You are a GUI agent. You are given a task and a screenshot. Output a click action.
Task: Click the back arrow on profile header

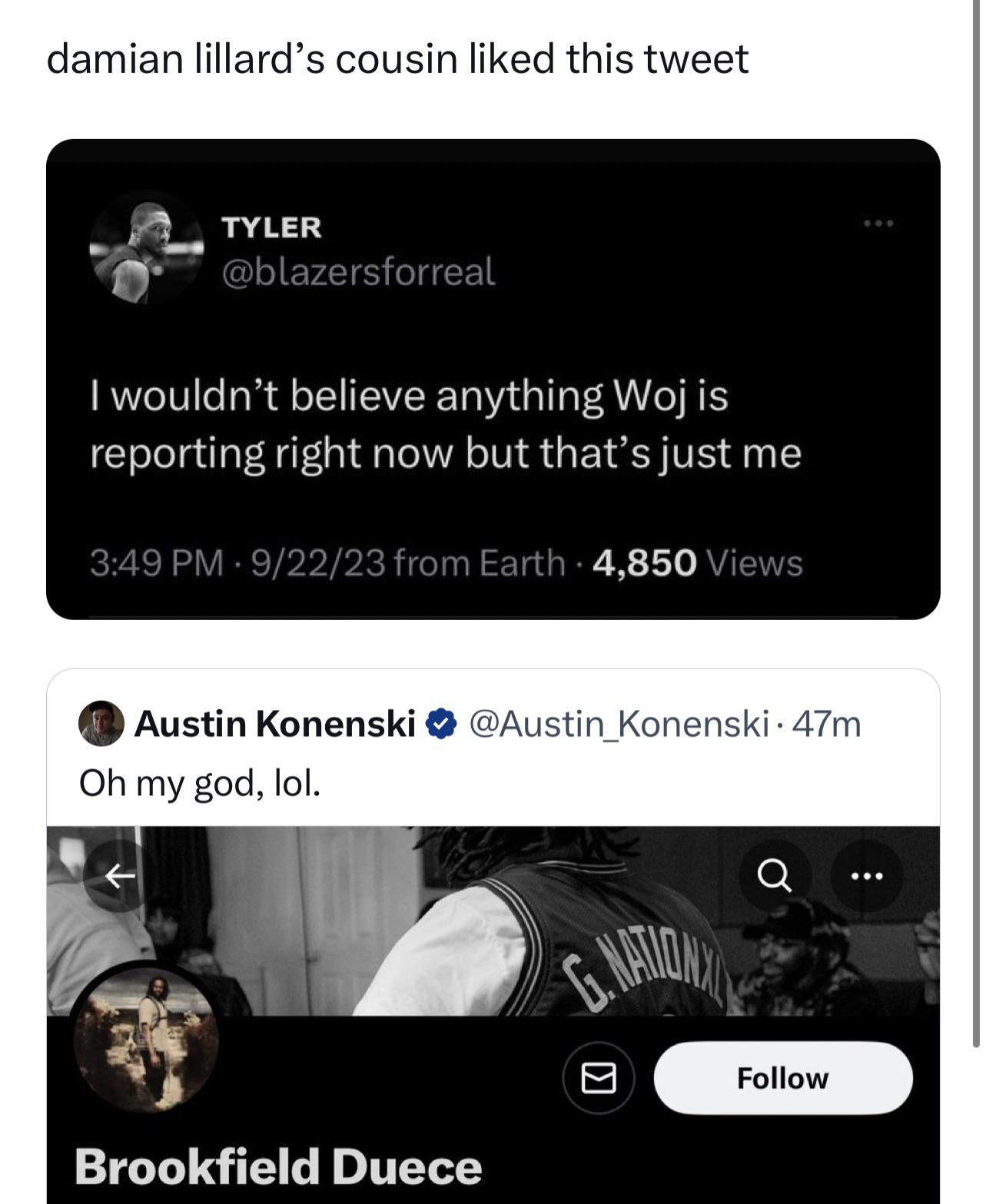[x=119, y=875]
